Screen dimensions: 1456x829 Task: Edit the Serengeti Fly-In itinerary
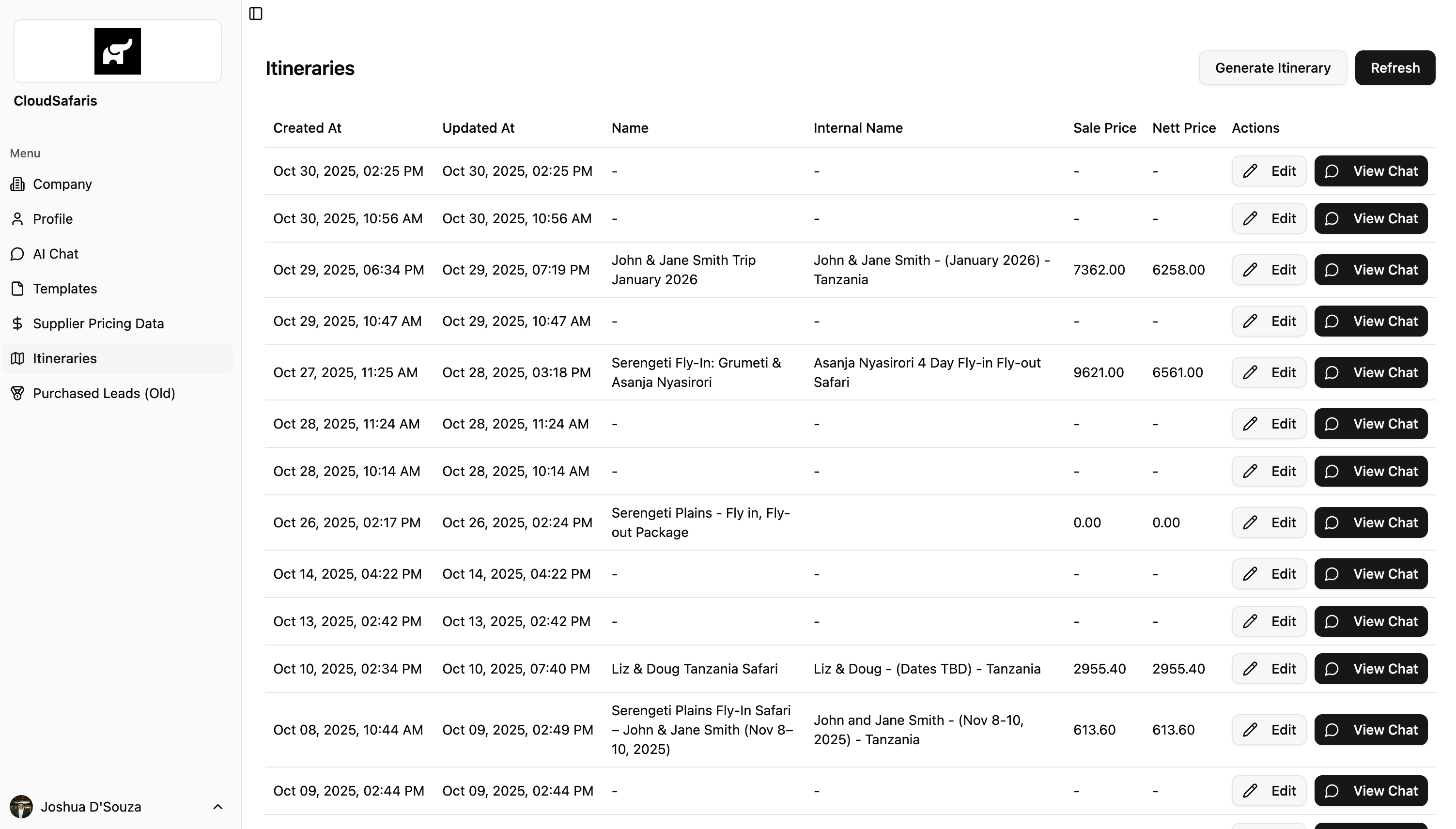[1269, 372]
